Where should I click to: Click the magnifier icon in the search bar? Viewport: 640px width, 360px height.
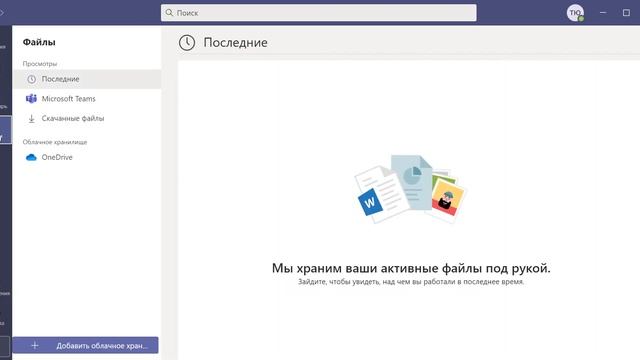169,13
